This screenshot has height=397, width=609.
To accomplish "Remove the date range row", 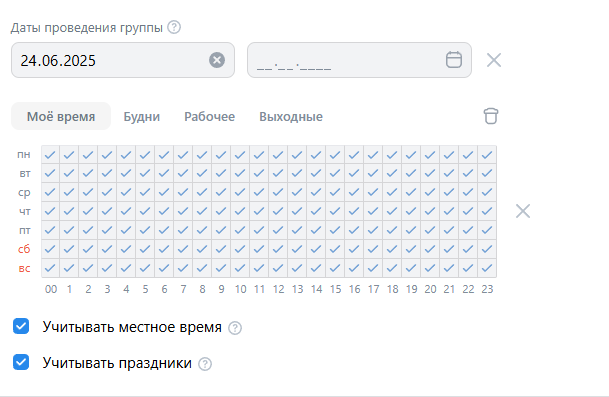I will pyautogui.click(x=494, y=60).
